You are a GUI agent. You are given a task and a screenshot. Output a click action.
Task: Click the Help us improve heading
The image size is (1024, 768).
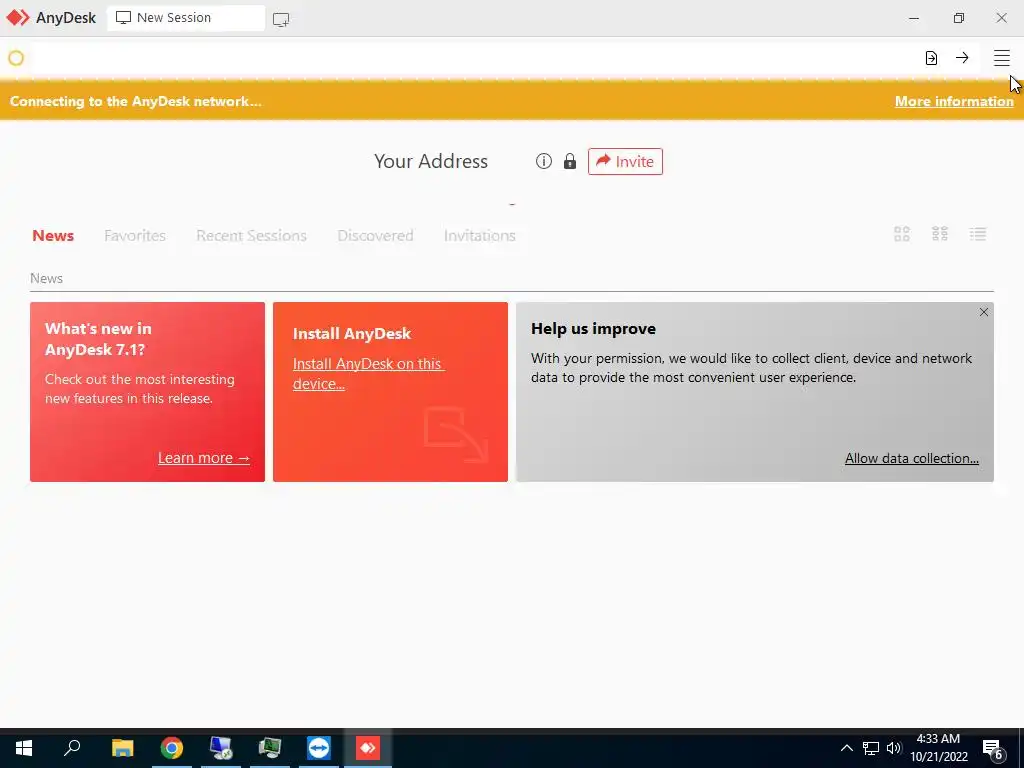(x=594, y=328)
